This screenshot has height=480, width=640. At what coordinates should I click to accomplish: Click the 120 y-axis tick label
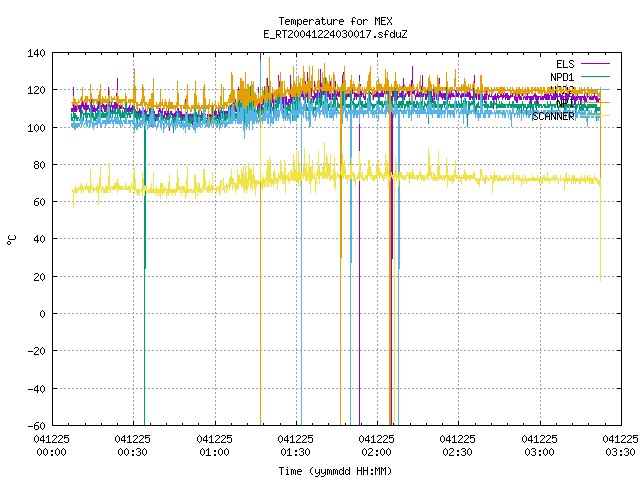point(36,90)
